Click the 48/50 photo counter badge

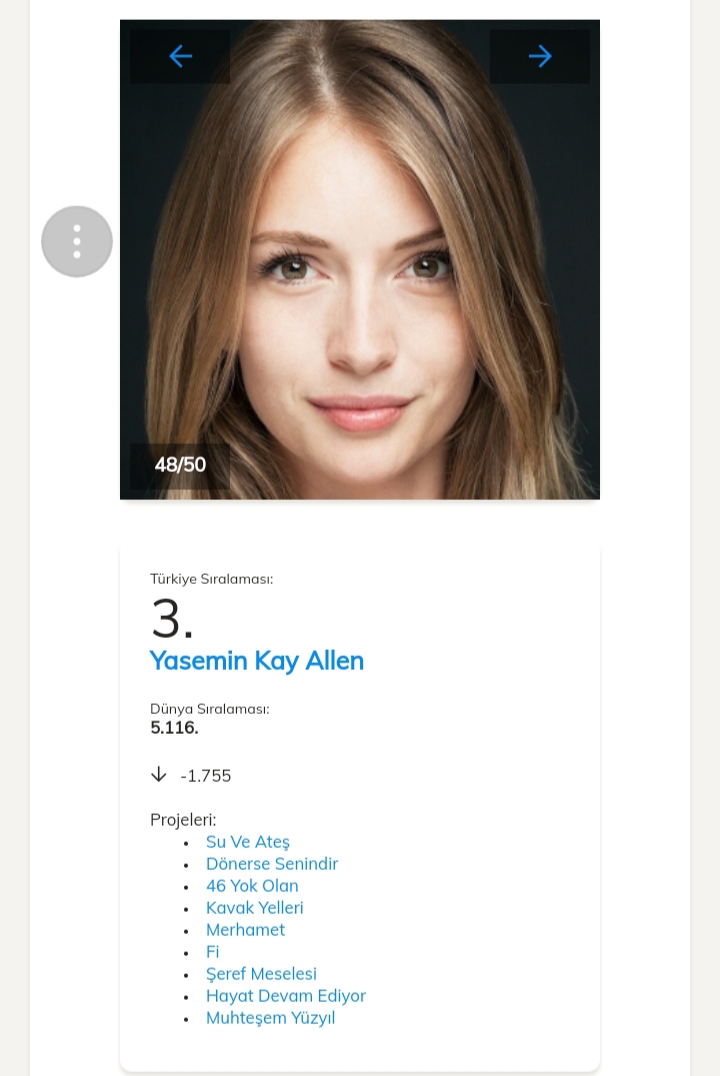pos(180,465)
